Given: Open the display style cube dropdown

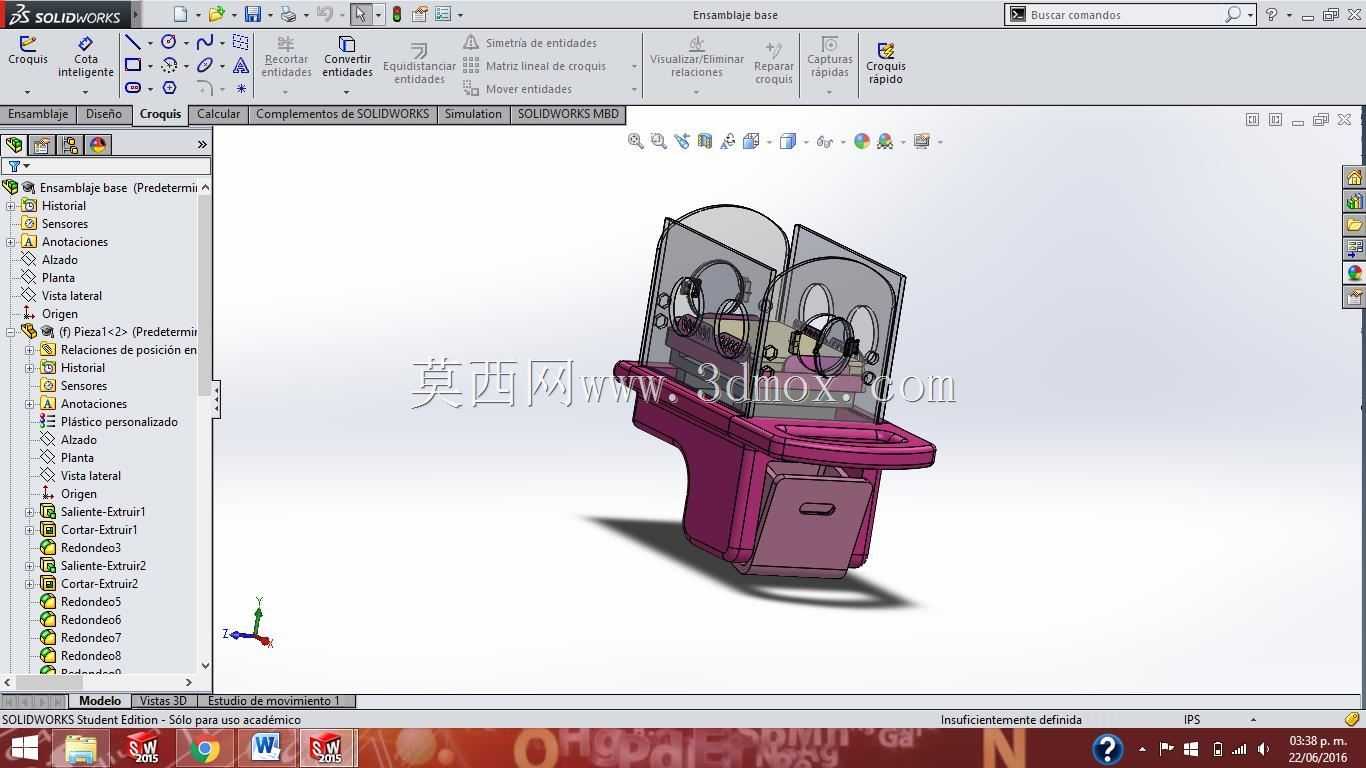Looking at the screenshot, I should 806,142.
